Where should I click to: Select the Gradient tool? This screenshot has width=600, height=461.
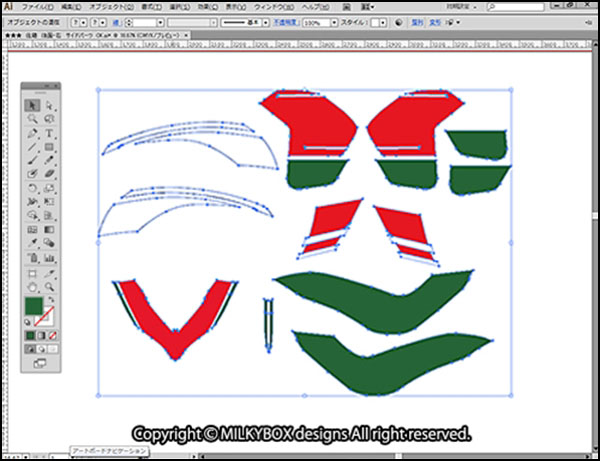[49, 230]
